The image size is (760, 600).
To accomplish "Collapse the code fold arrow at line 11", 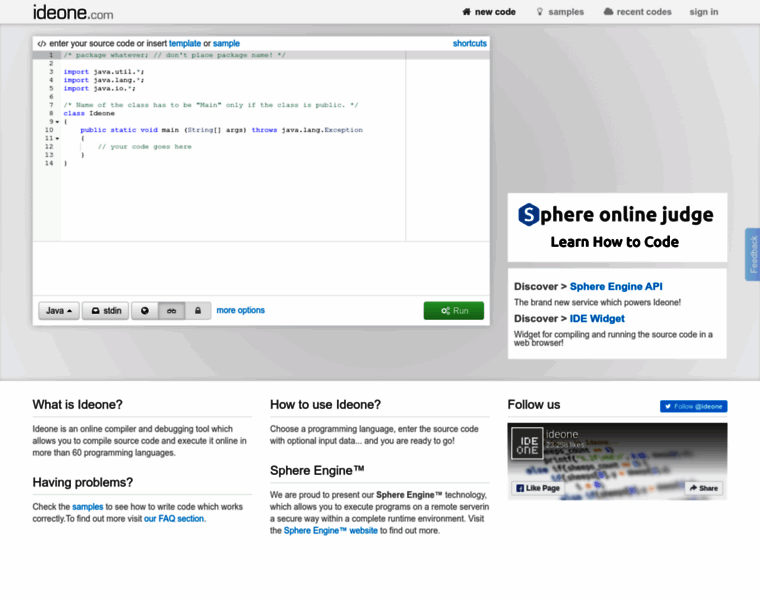I will coord(57,139).
